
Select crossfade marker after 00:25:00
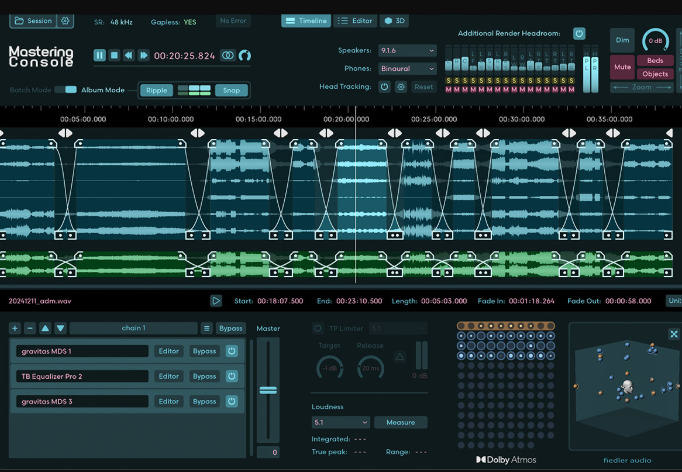coord(442,133)
